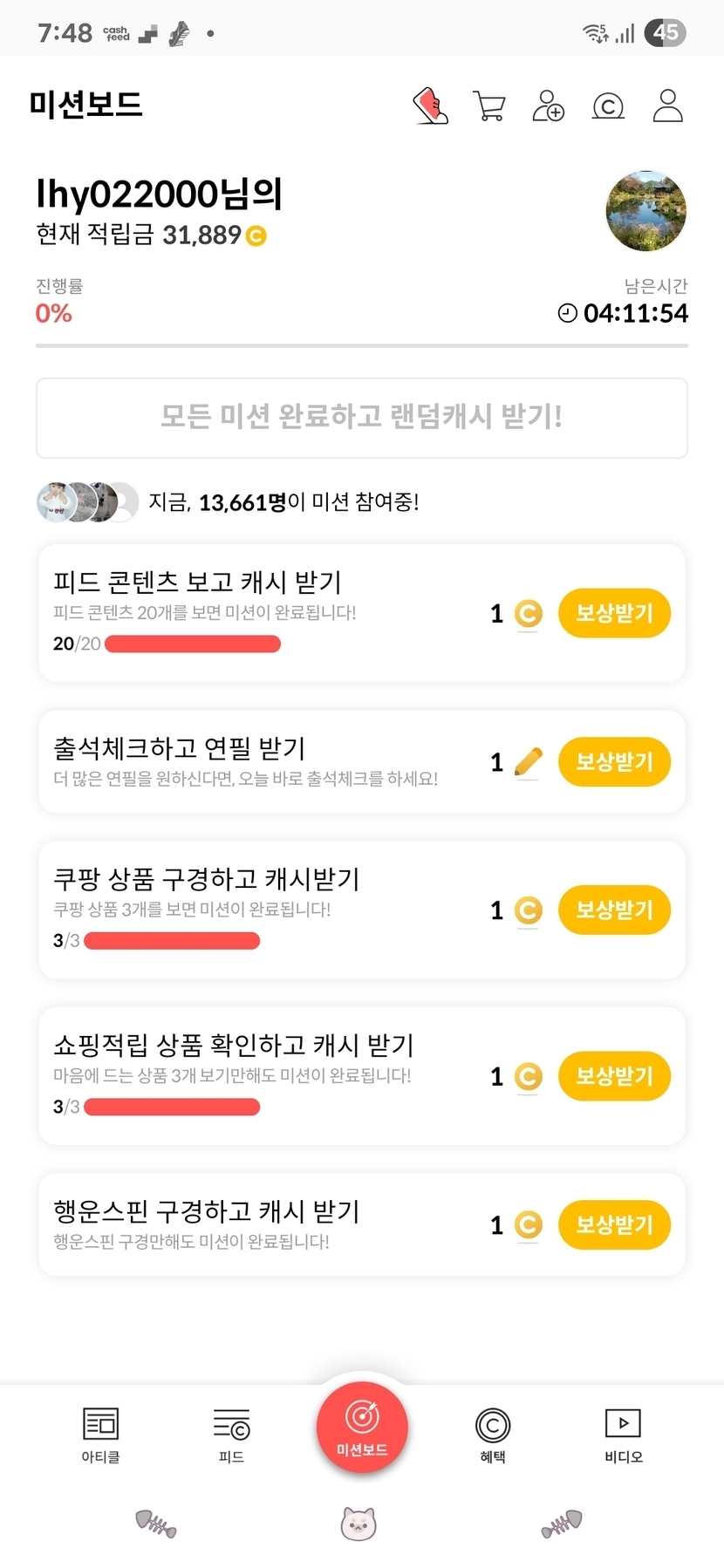Switch to the 아티클 tab
Image resolution: width=724 pixels, height=1568 pixels.
tap(100, 1435)
